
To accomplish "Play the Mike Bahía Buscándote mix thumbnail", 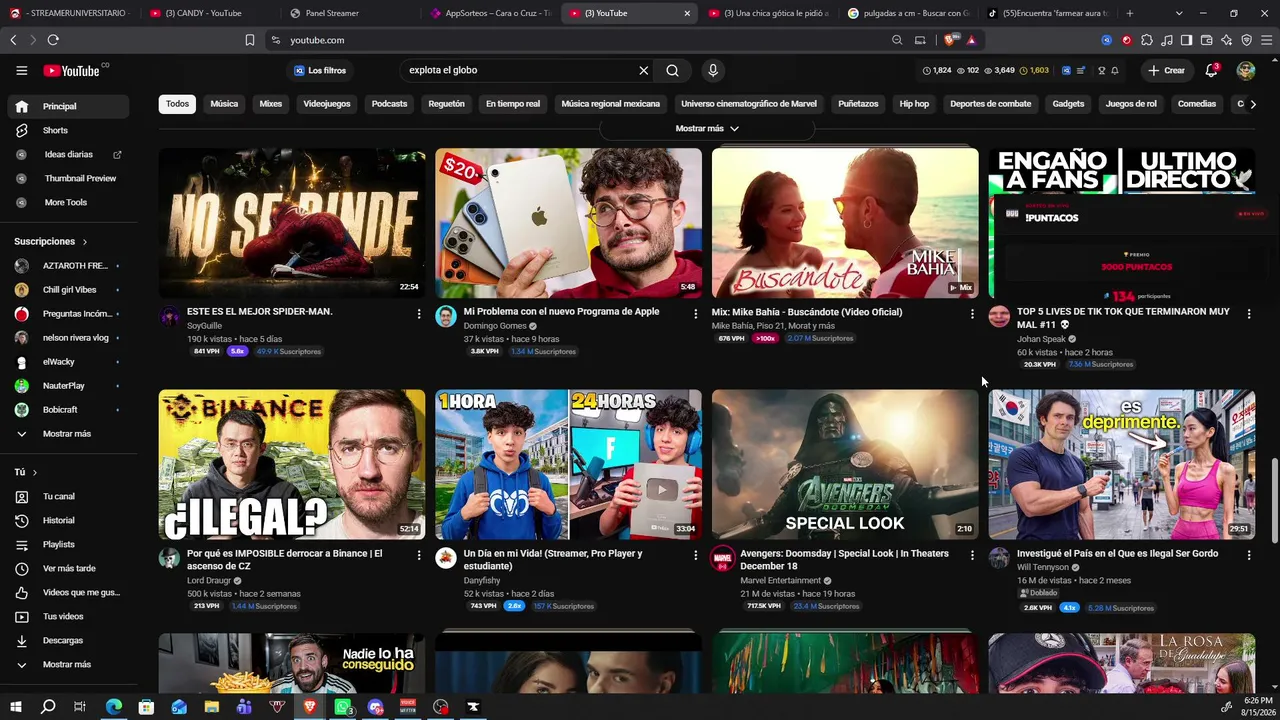I will point(845,223).
